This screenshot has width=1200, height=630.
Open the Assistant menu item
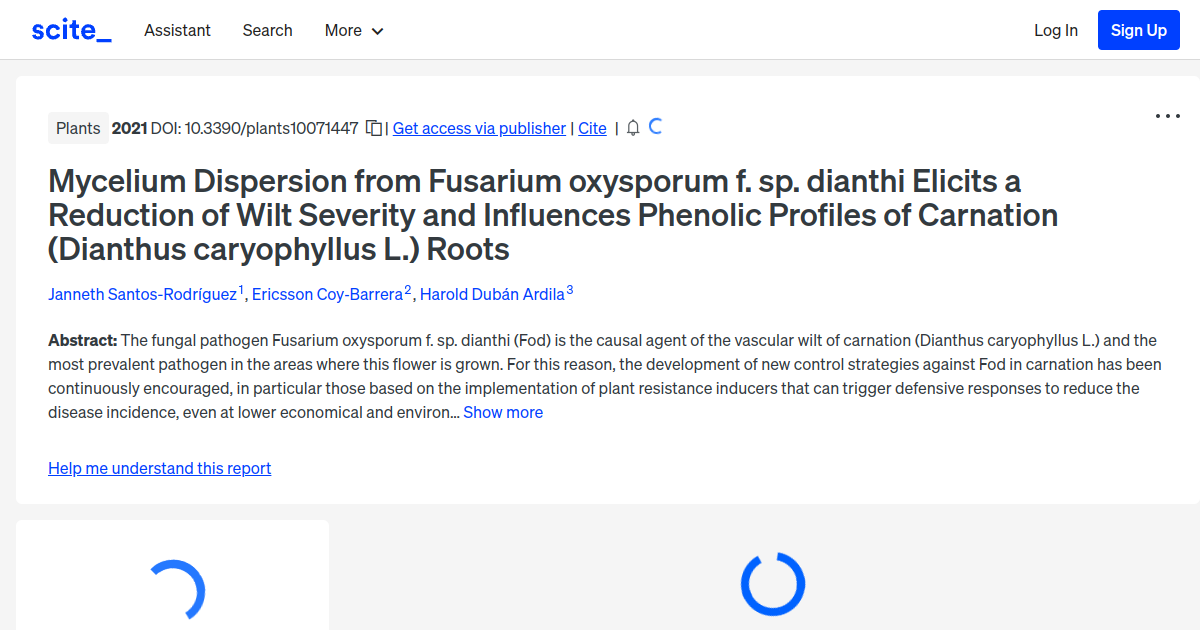[x=177, y=30]
